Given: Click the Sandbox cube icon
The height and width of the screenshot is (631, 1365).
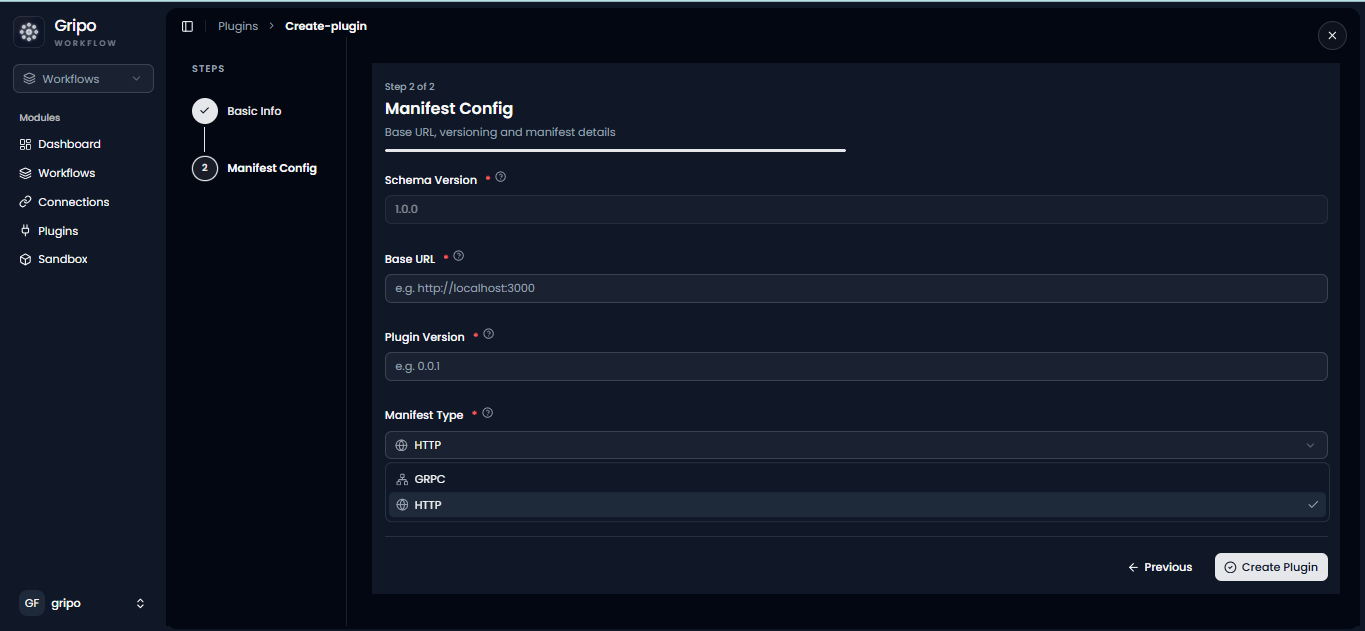Looking at the screenshot, I should [x=26, y=259].
